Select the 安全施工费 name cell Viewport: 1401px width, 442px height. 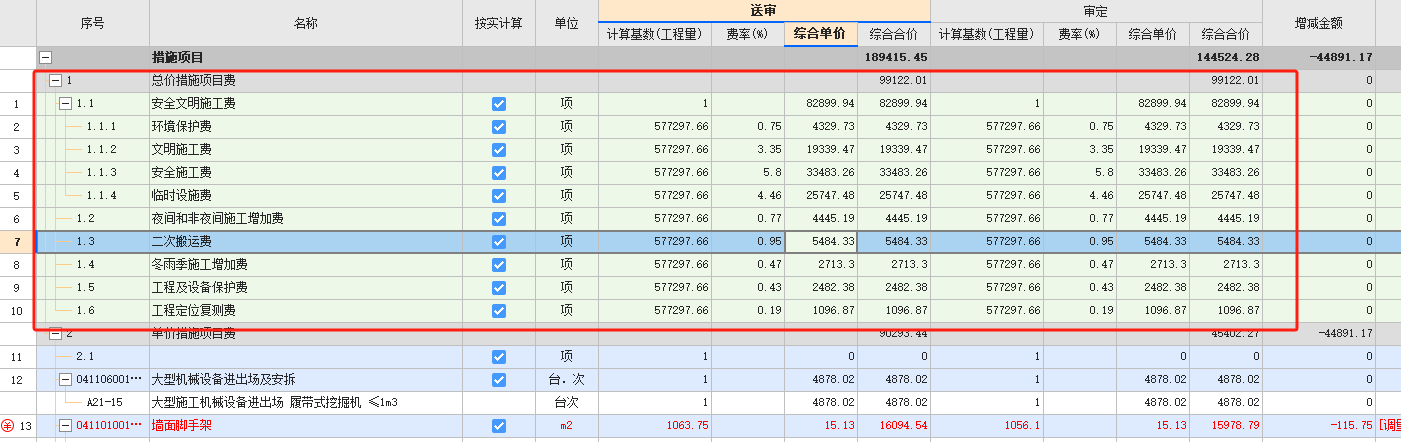[x=306, y=172]
